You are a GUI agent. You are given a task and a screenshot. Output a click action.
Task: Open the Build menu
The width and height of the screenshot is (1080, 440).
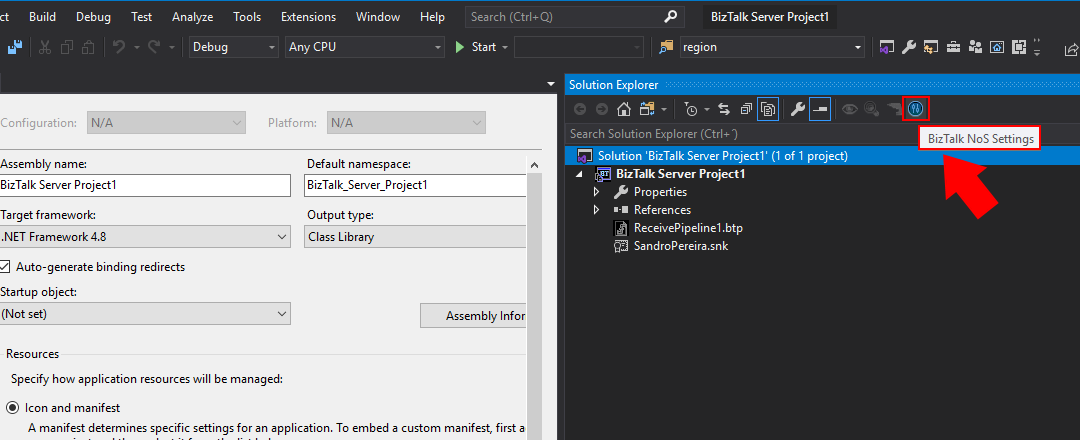click(x=42, y=17)
